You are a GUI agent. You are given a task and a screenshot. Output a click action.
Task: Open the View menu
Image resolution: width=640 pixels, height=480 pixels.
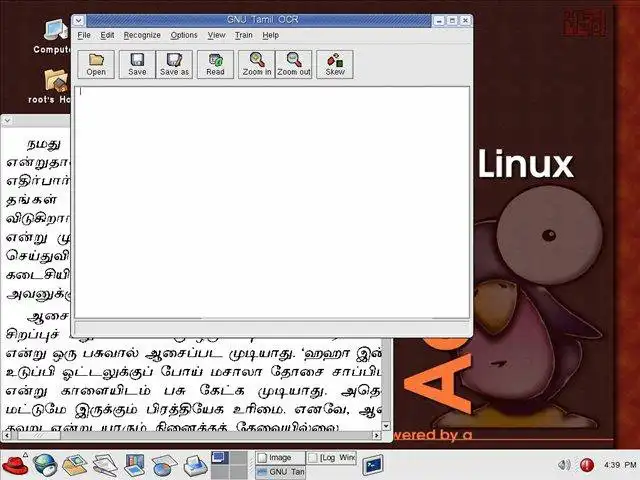pyautogui.click(x=216, y=35)
